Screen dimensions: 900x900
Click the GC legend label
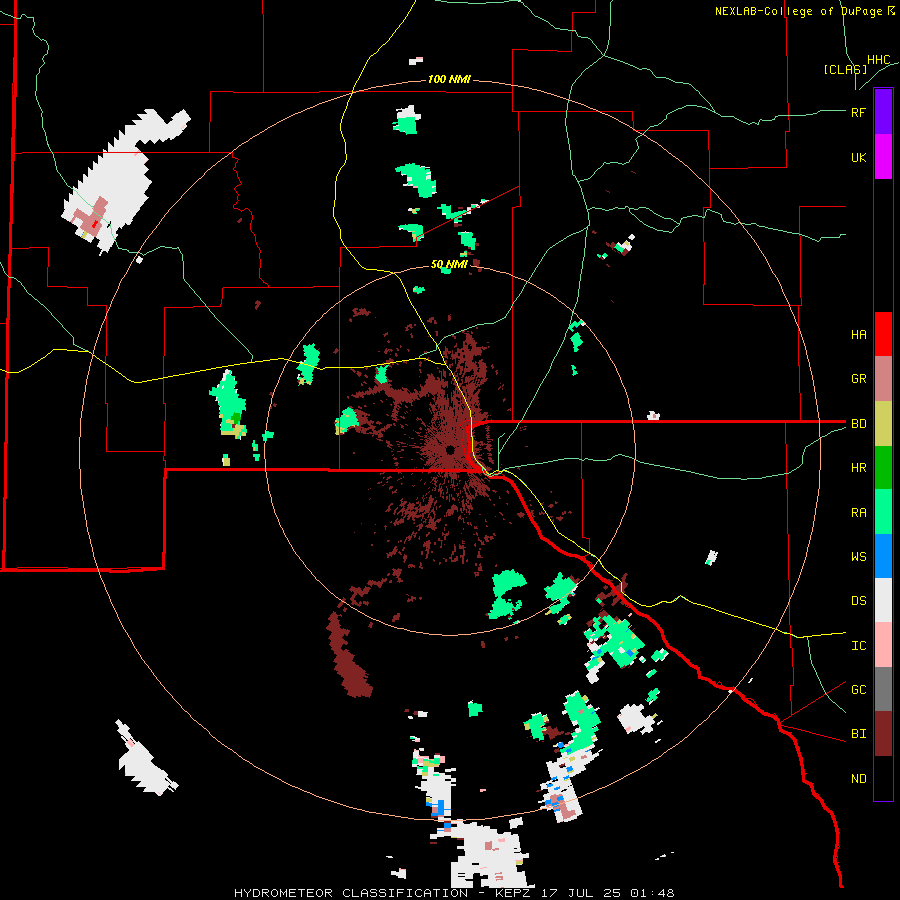pos(859,690)
